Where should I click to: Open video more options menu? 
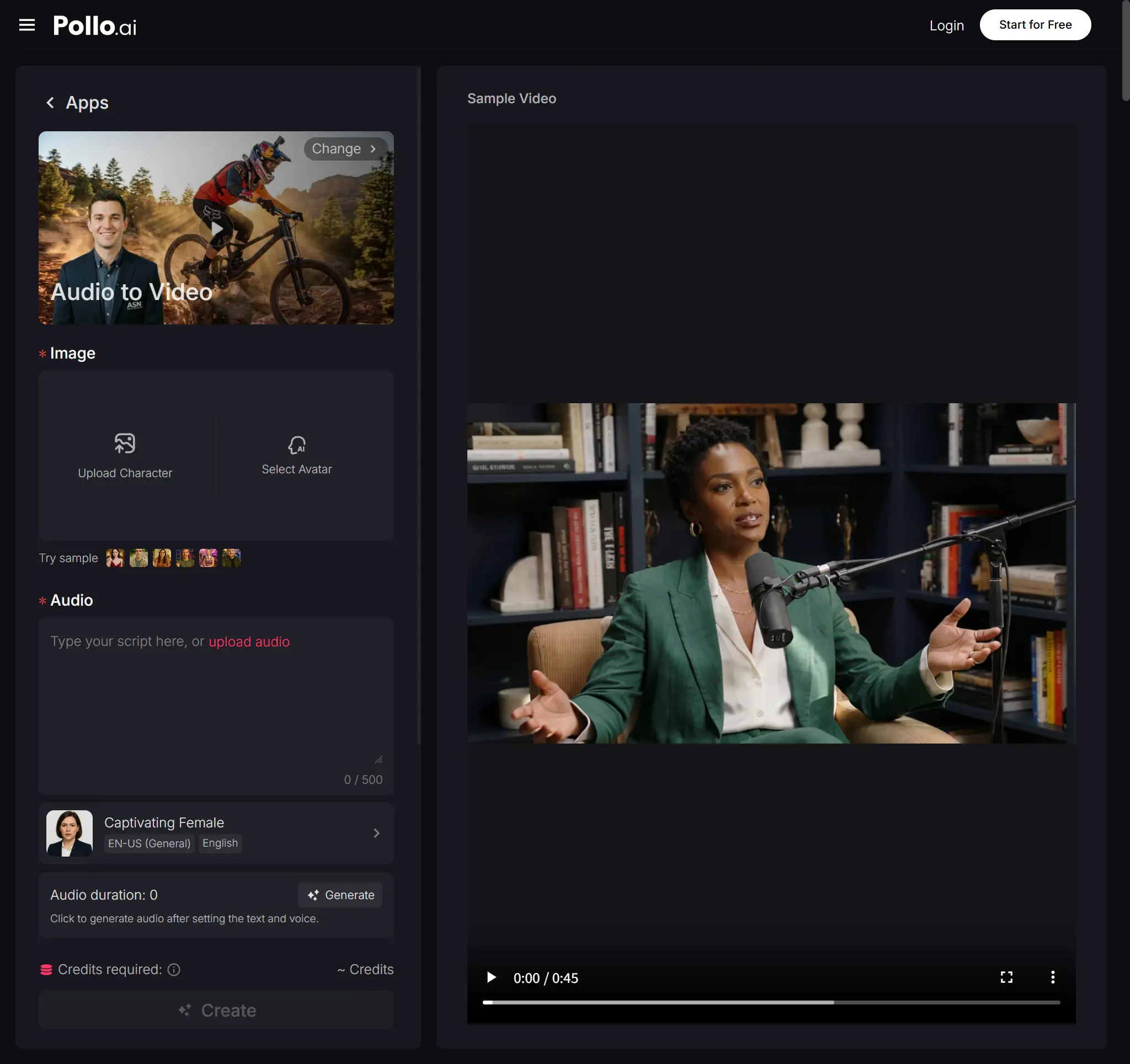pyautogui.click(x=1052, y=977)
